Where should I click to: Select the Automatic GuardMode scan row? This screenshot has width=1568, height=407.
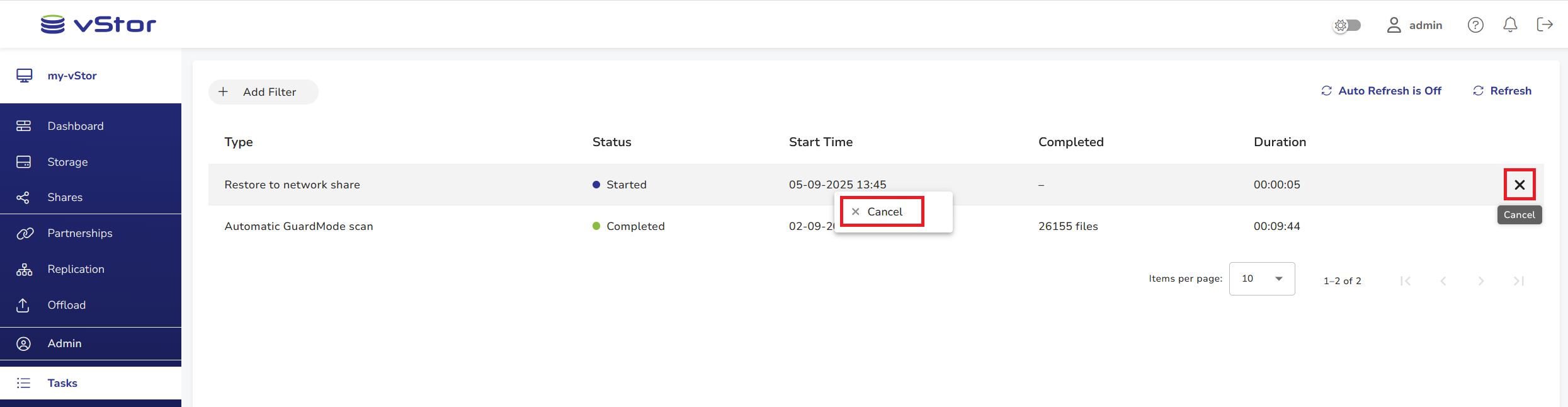tap(298, 226)
